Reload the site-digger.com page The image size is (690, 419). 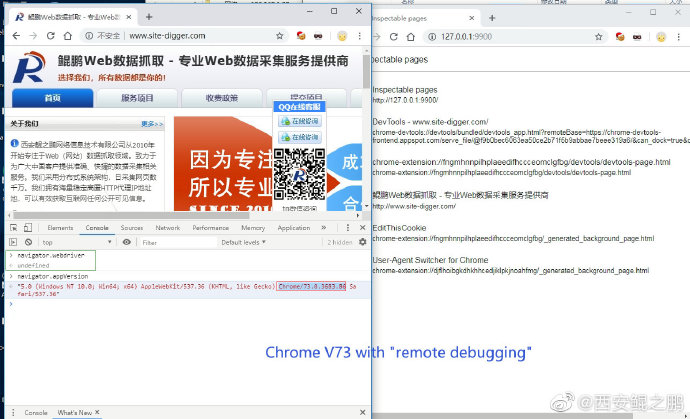(x=51, y=36)
